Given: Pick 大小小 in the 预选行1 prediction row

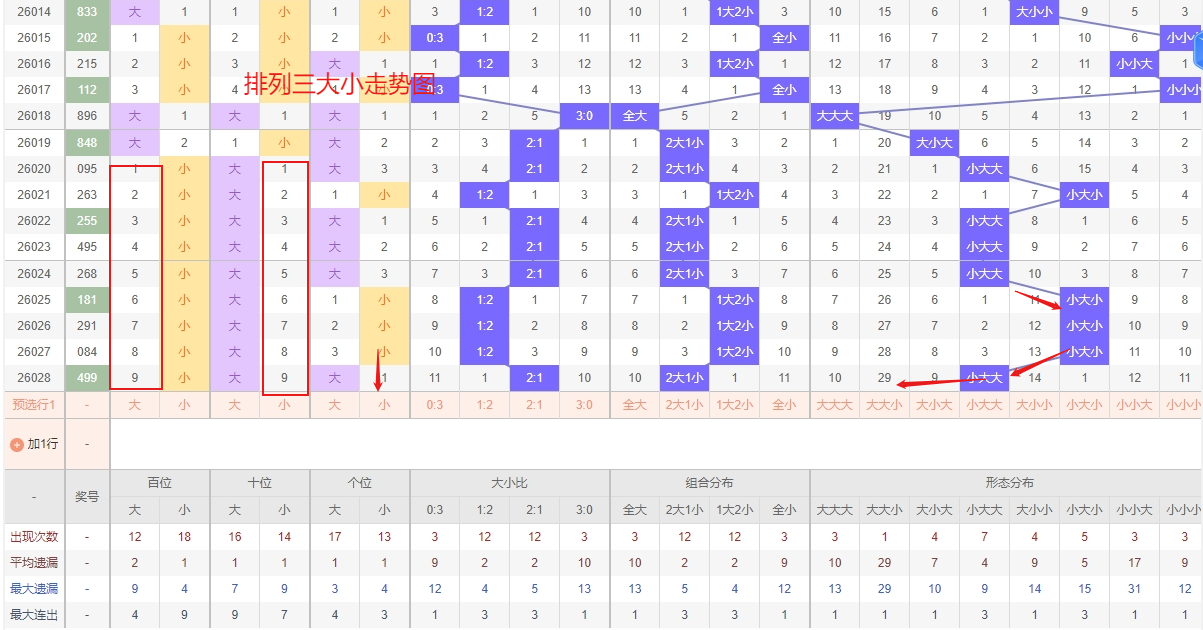Looking at the screenshot, I should point(1034,405).
